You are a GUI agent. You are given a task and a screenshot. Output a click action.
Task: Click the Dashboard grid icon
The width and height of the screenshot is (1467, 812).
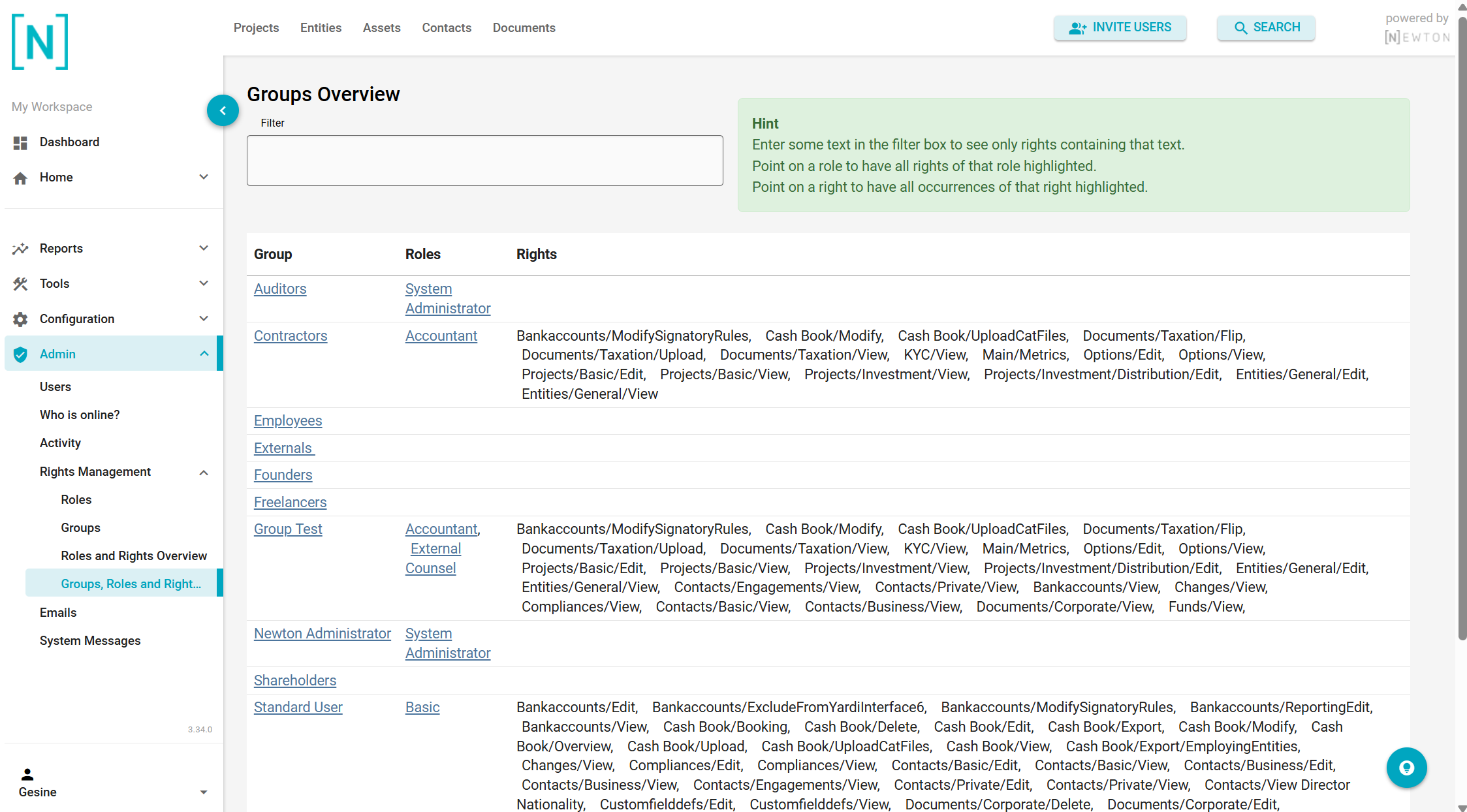click(20, 142)
